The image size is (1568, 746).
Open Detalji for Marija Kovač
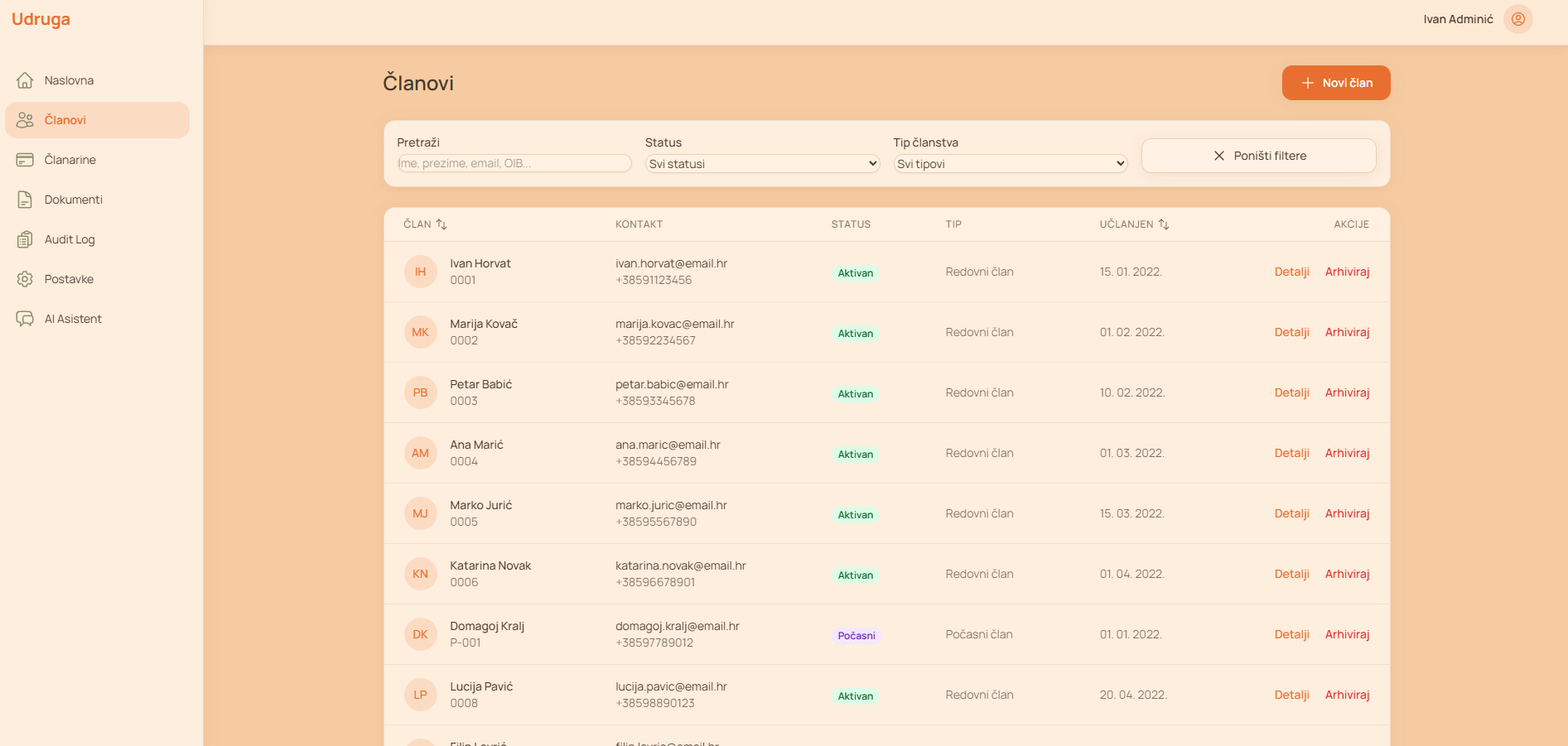[x=1291, y=332]
